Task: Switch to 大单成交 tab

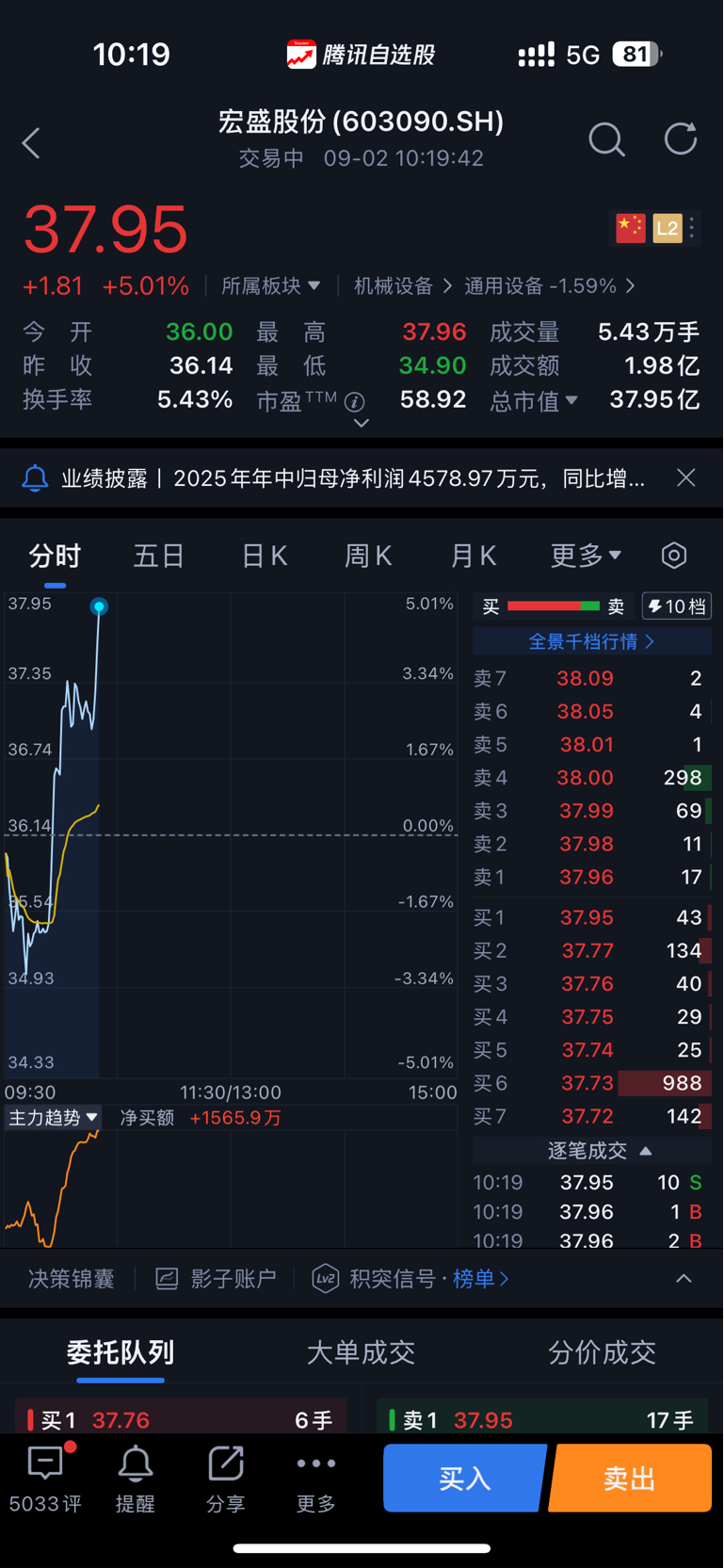Action: click(361, 1352)
